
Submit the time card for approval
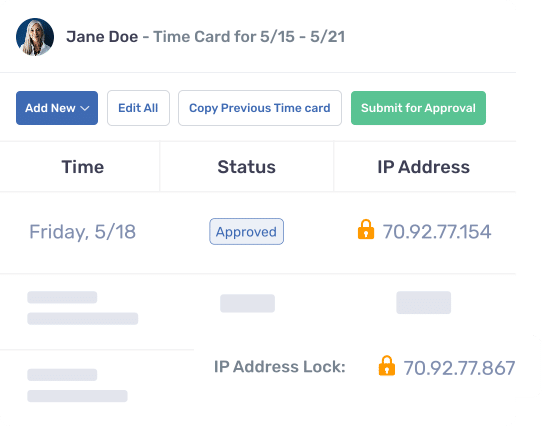418,108
